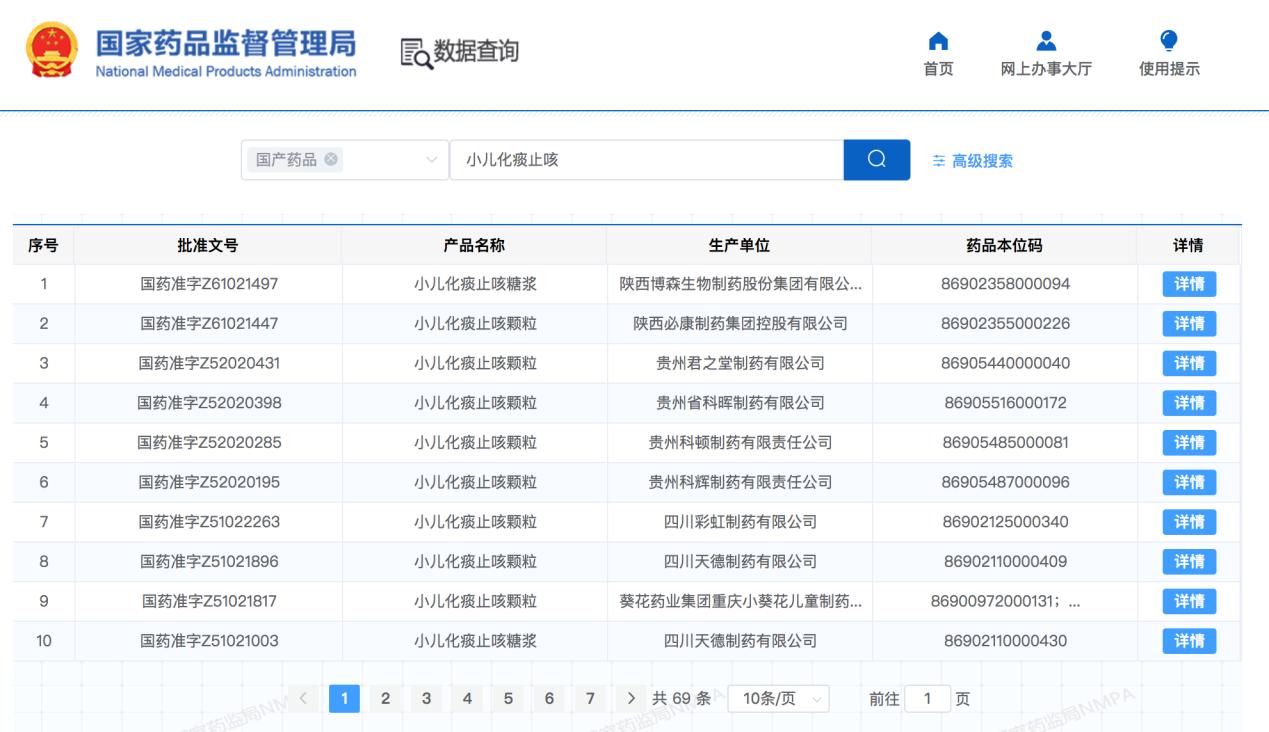
Task: Select page 6 in pagination
Action: pos(549,698)
